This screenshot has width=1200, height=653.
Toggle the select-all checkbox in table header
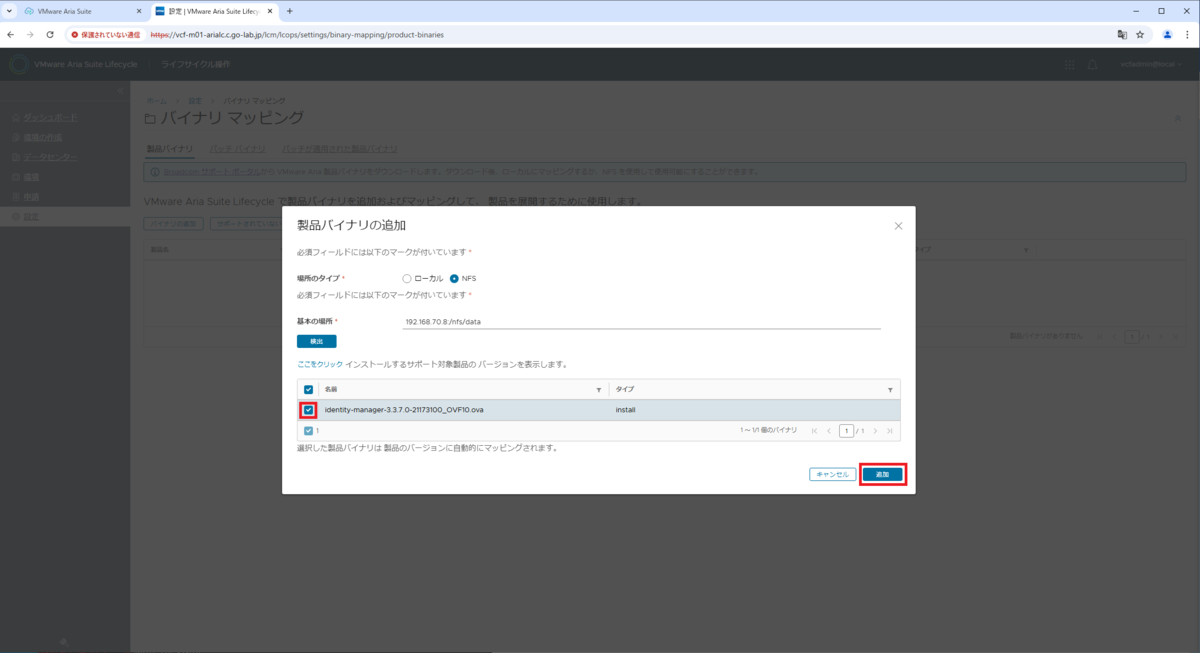(x=309, y=389)
